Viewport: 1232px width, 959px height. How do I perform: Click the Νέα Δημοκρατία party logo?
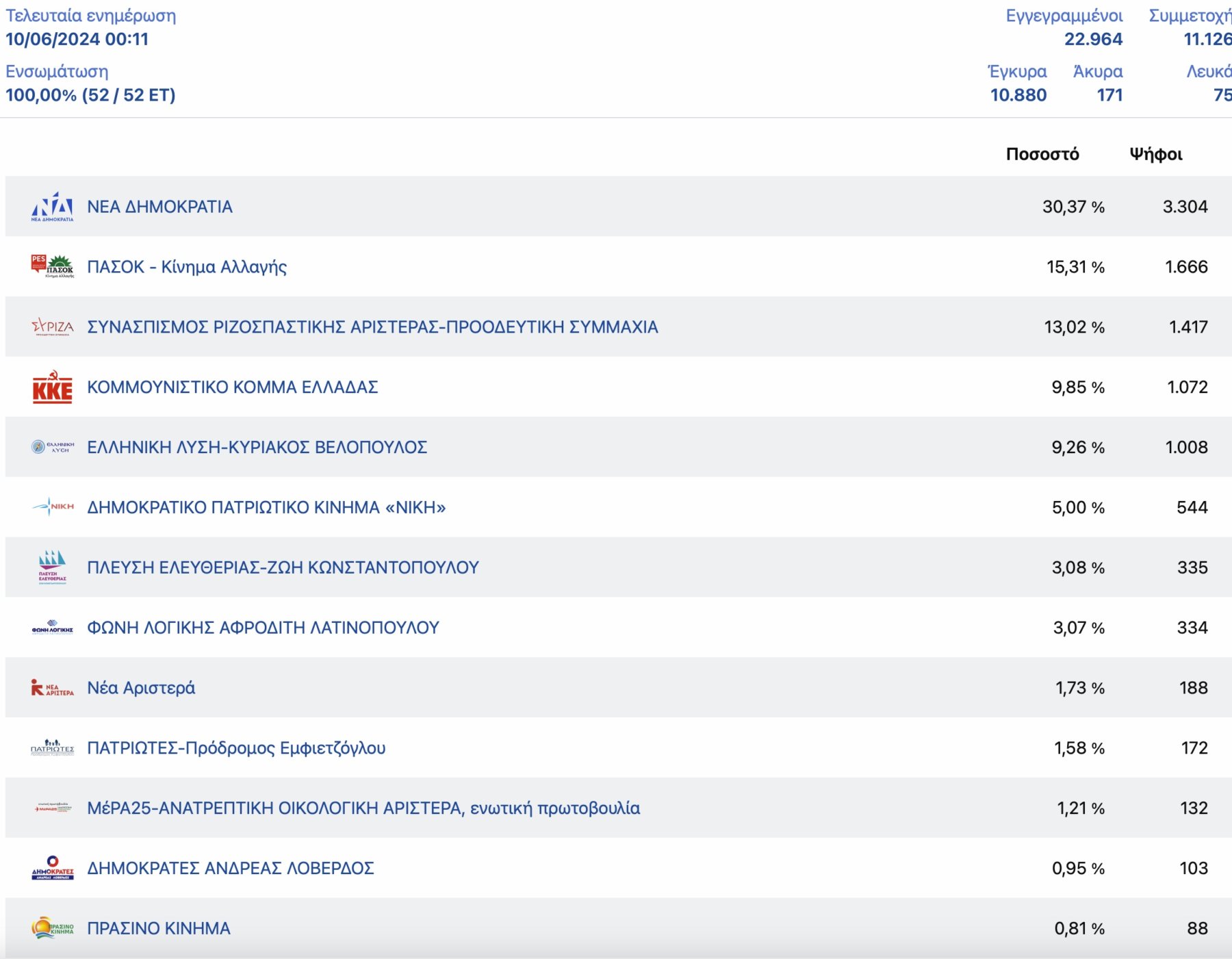coord(52,207)
